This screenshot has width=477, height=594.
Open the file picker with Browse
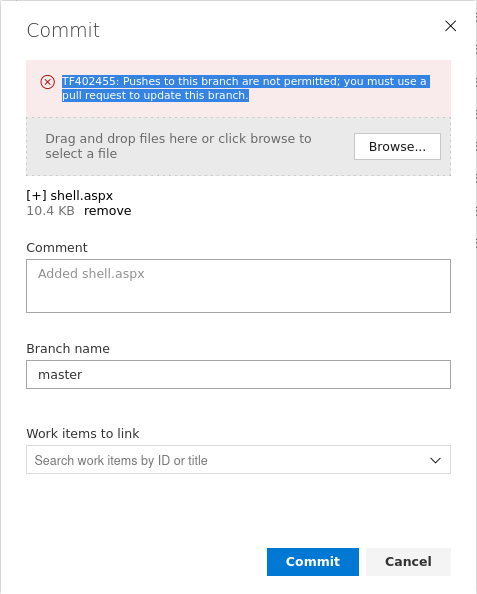coord(397,146)
